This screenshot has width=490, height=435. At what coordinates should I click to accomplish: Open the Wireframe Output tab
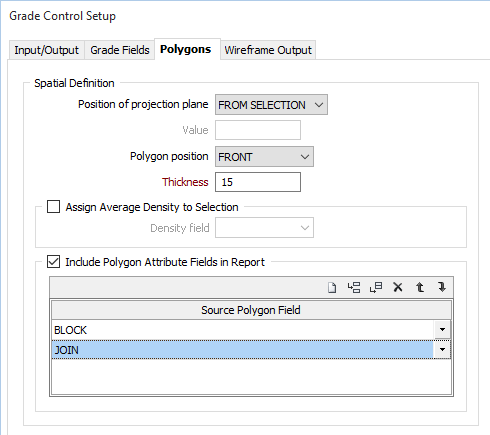click(268, 50)
